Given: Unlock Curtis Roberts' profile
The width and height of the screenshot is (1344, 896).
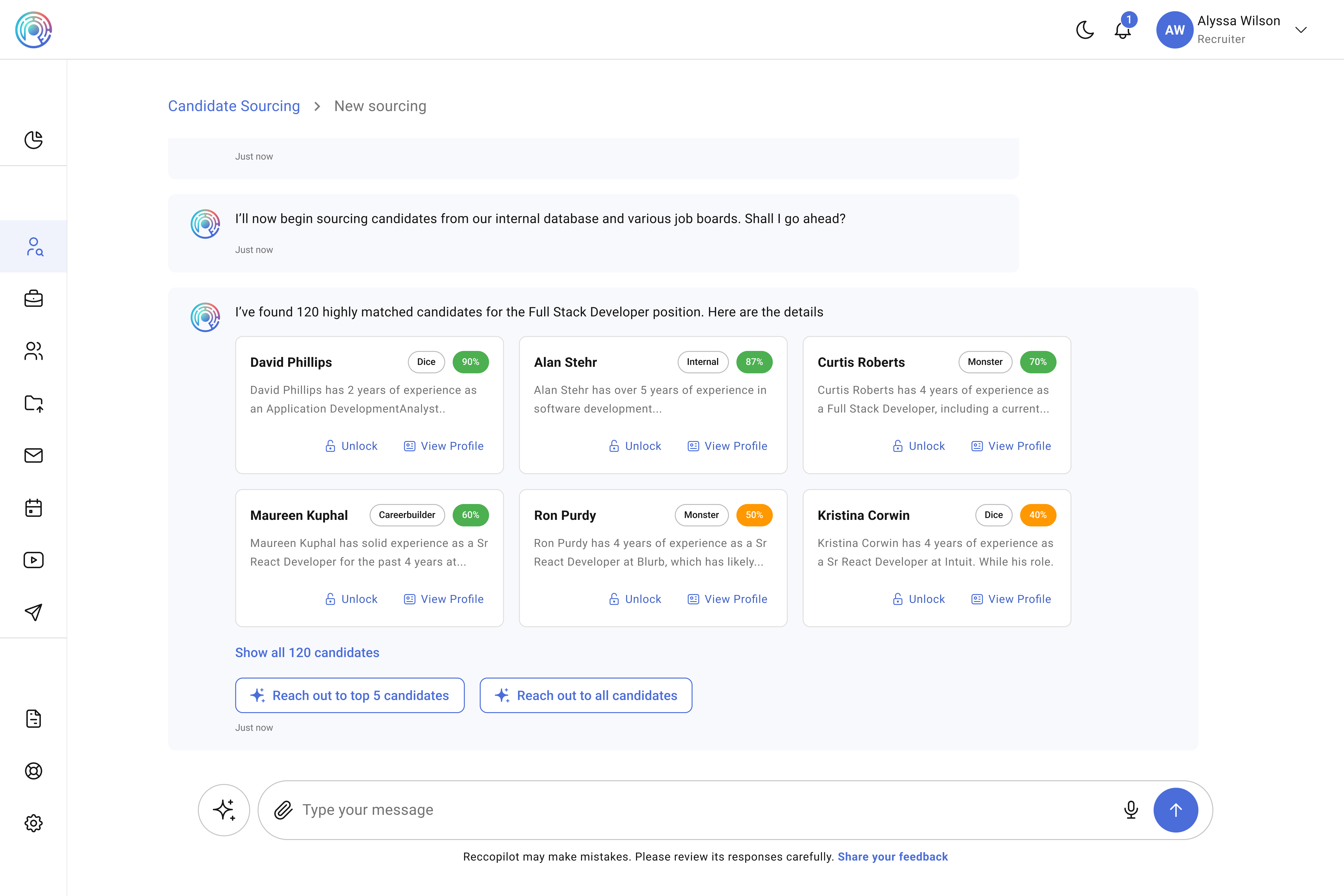Looking at the screenshot, I should 918,446.
